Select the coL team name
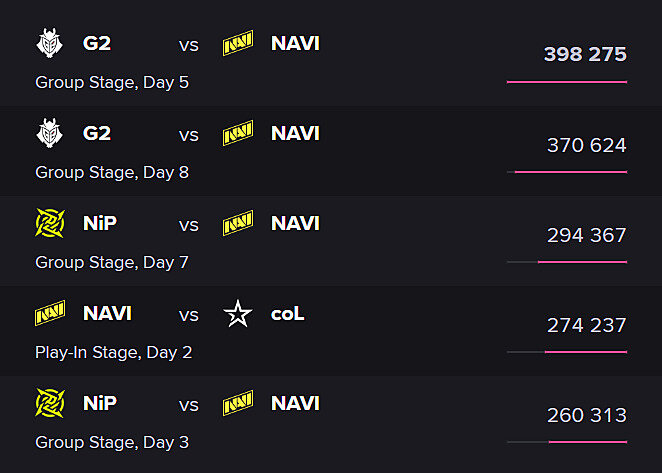Image resolution: width=662 pixels, height=473 pixels. tap(287, 314)
